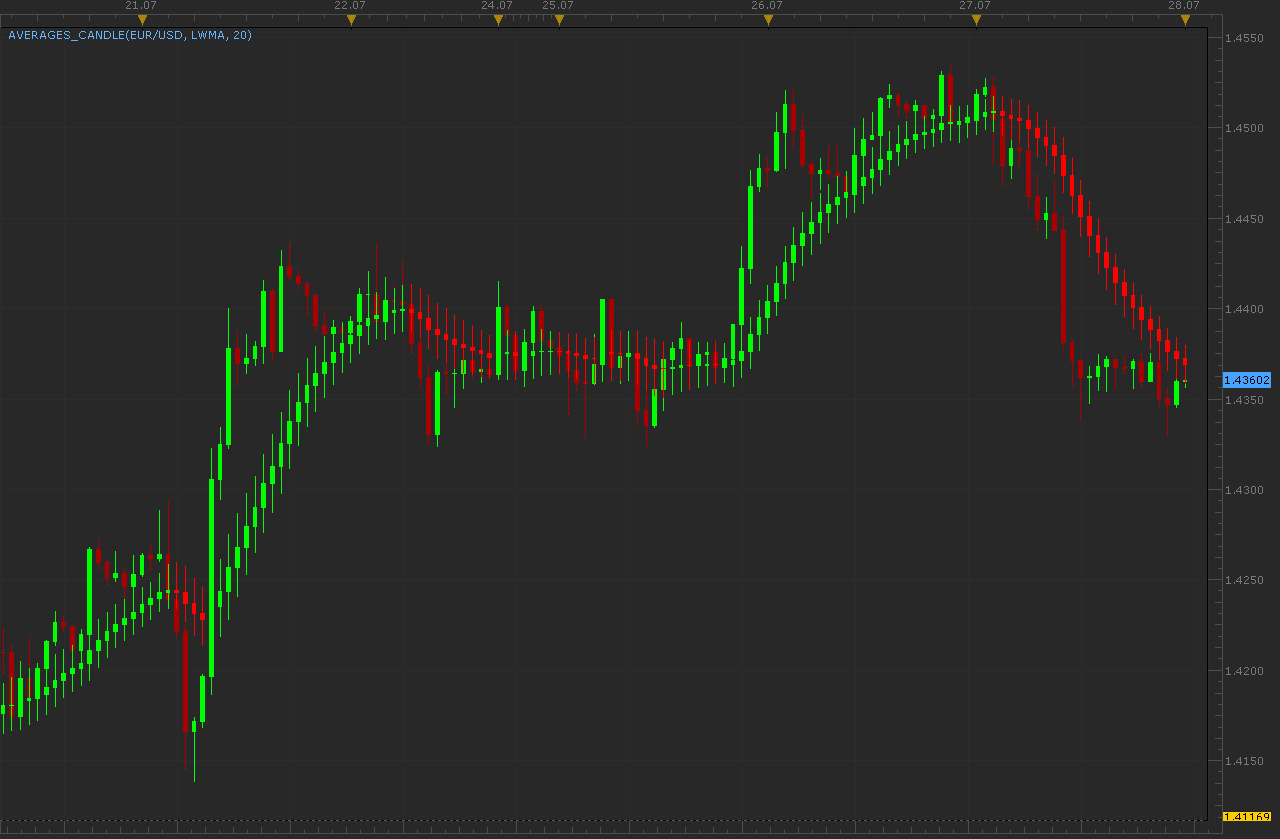Click the orange day marker under 21.07
Viewport: 1280px width, 839px height.
point(142,20)
